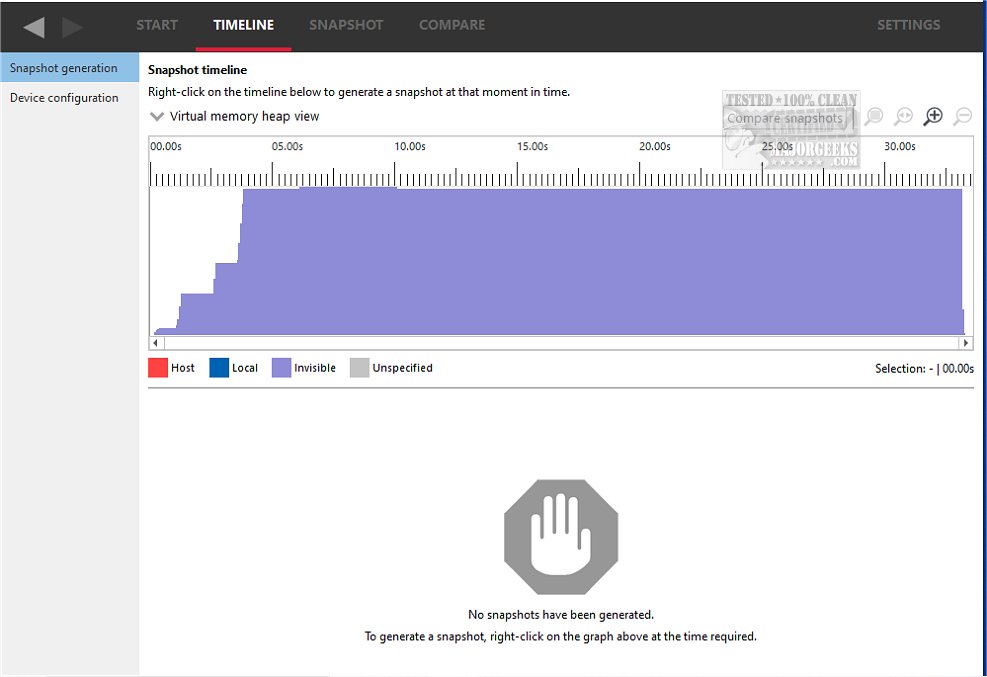
Task: Click the 15.00s marker on the timeline ruler
Action: coord(533,146)
